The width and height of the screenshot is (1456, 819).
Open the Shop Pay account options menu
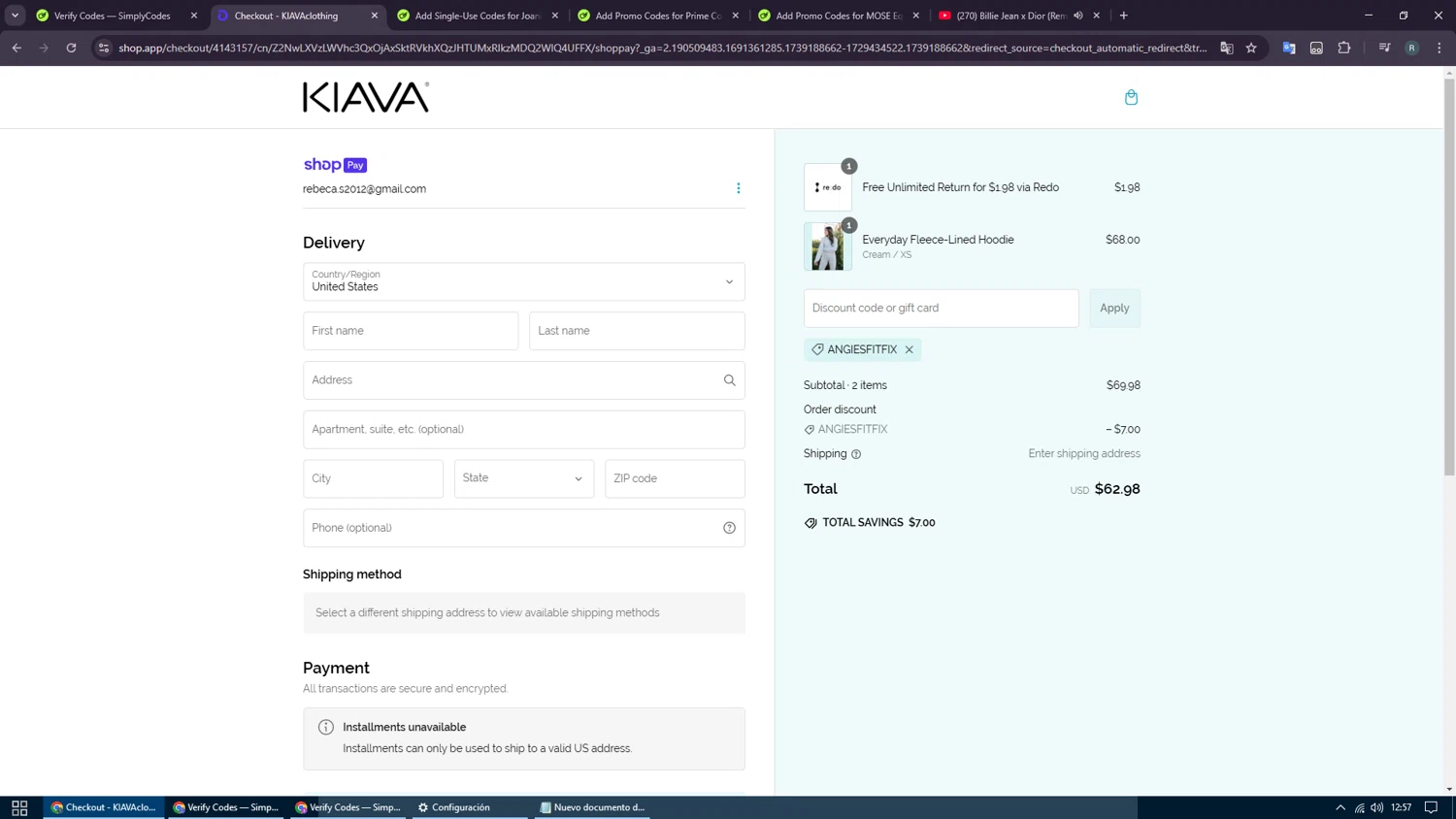[x=739, y=188]
